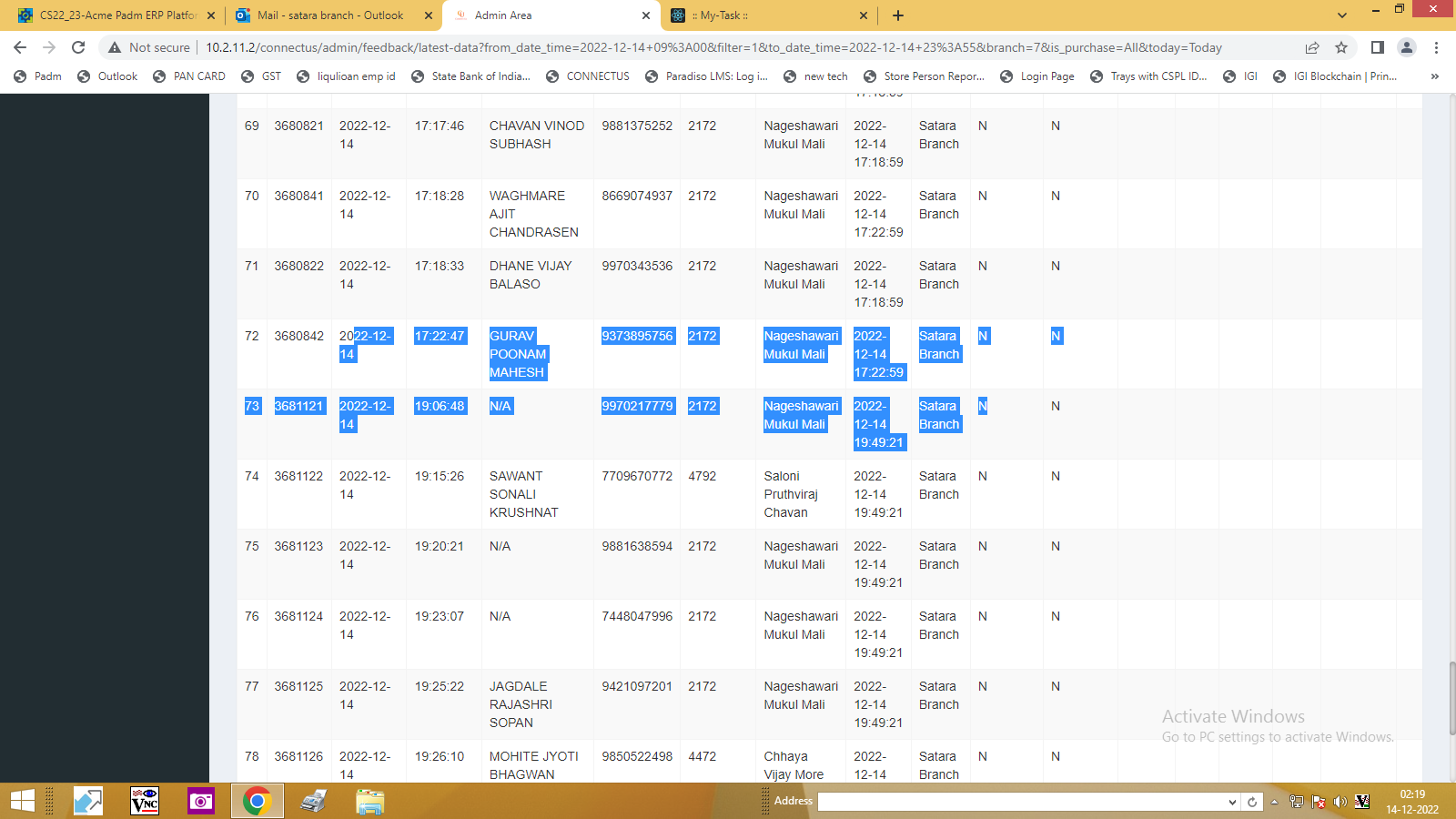Open the CONNECTUS bookmark
The height and width of the screenshot is (819, 1456).
(x=588, y=76)
